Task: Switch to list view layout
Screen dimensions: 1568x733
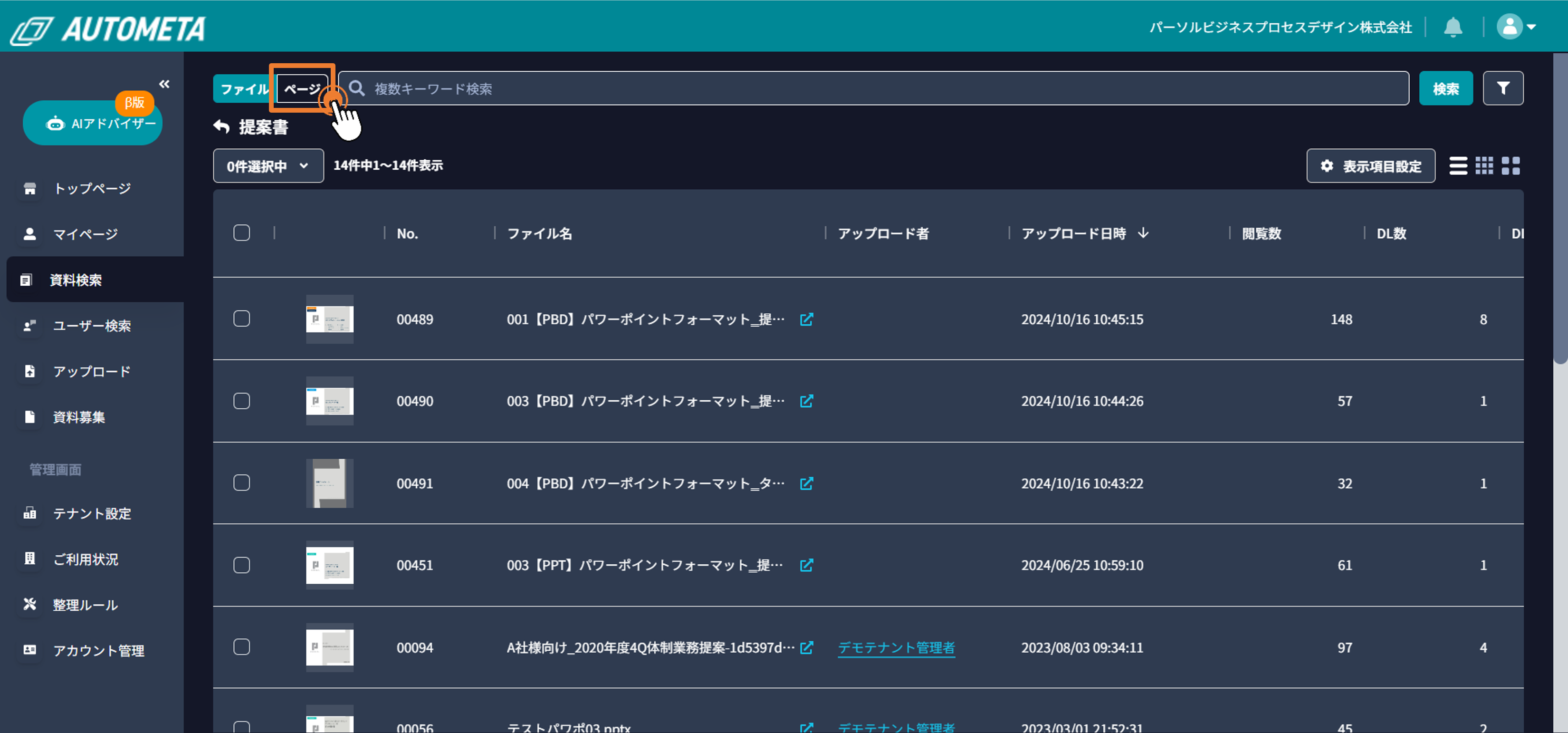Action: click(x=1458, y=166)
